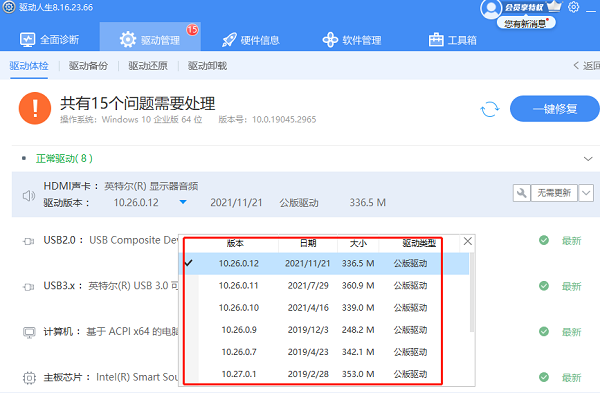Click the 计算机 monitor icon
600x393 pixels.
coord(29,332)
